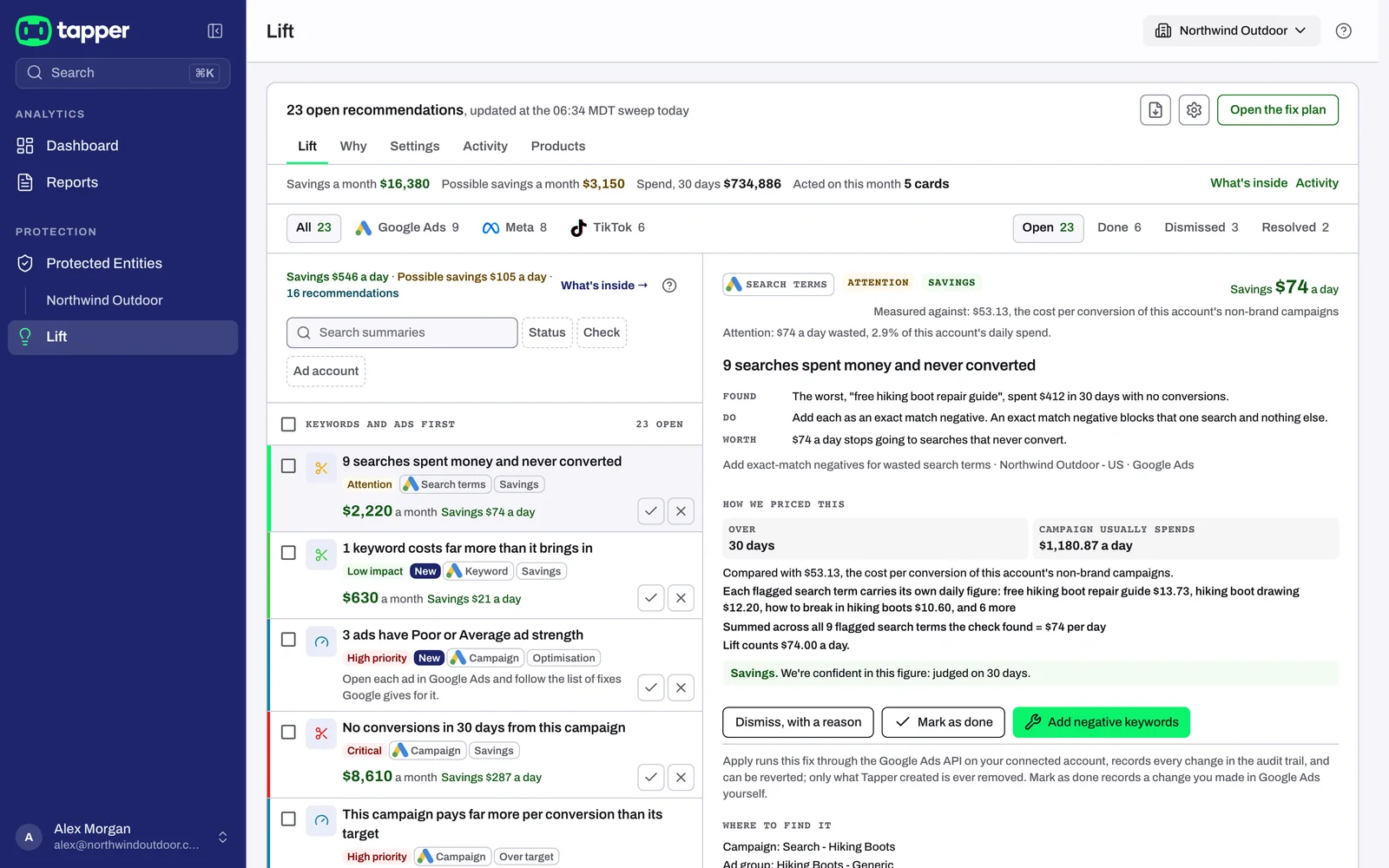The image size is (1389, 868).
Task: Select all with the Keywords and ads first checkbox
Action: tap(288, 424)
